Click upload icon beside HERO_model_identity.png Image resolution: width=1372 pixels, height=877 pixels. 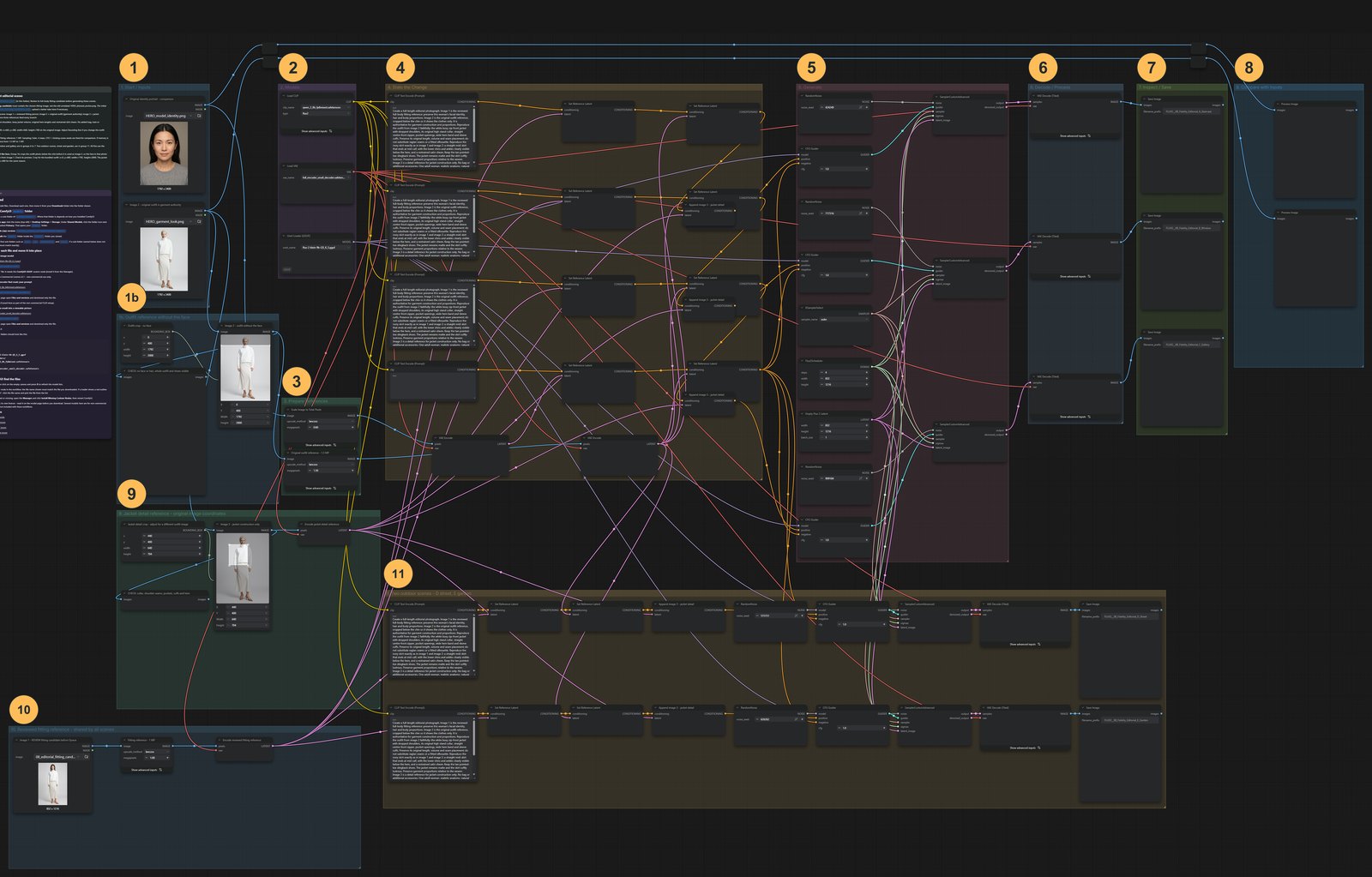199,116
